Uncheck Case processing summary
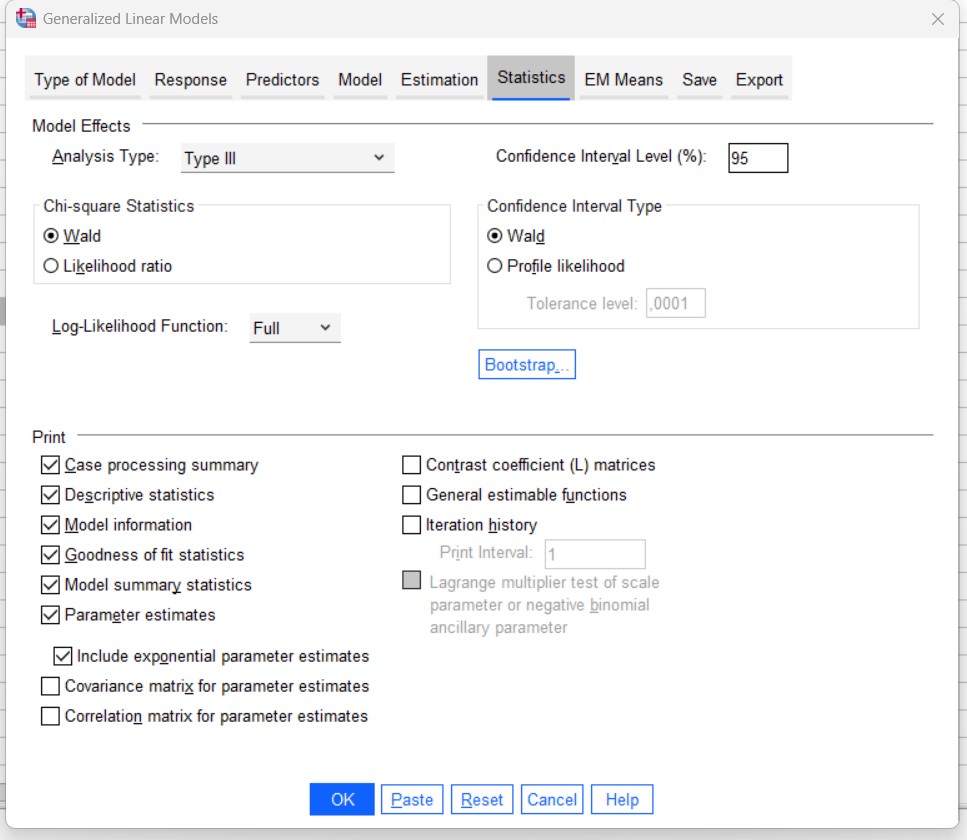 click(50, 465)
